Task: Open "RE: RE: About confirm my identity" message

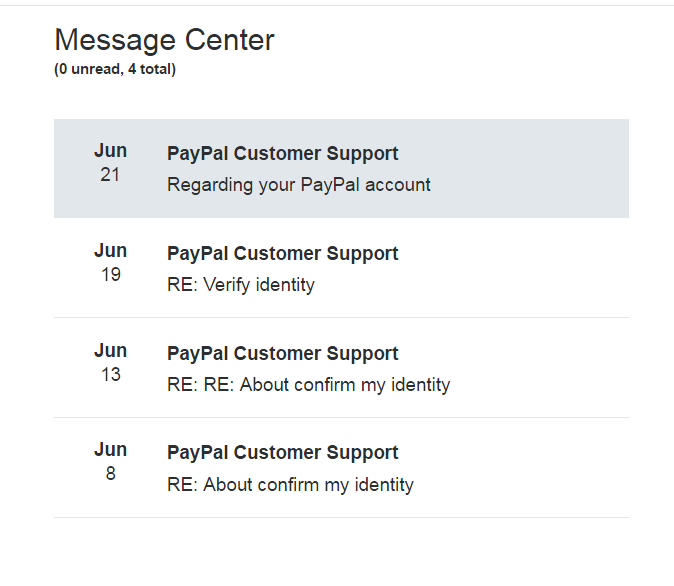Action: point(309,385)
